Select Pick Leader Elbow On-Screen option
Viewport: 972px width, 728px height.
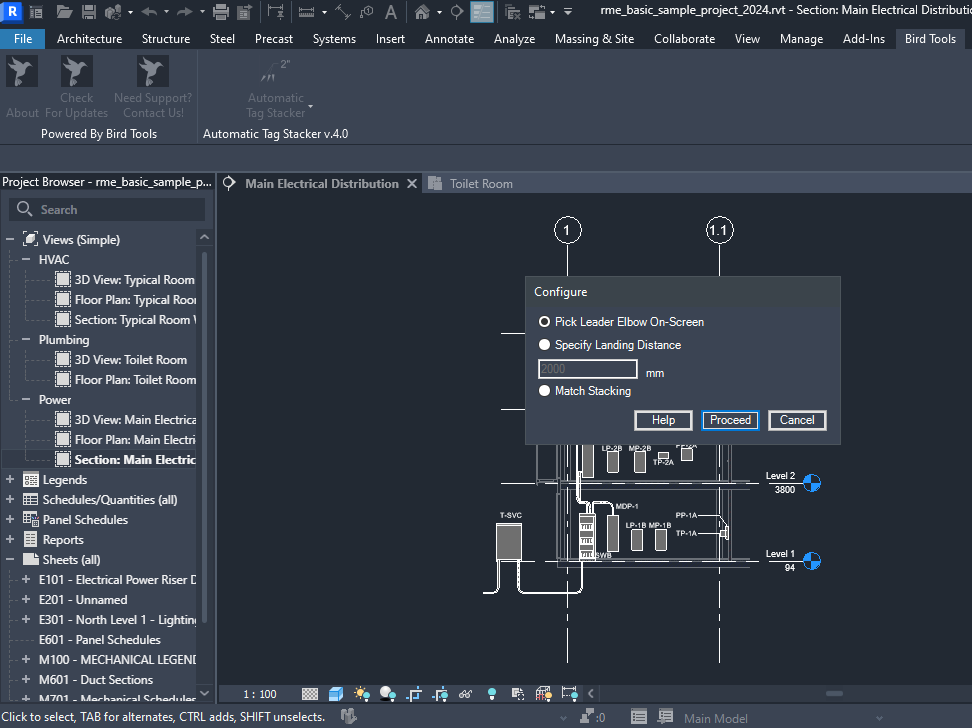tap(545, 322)
